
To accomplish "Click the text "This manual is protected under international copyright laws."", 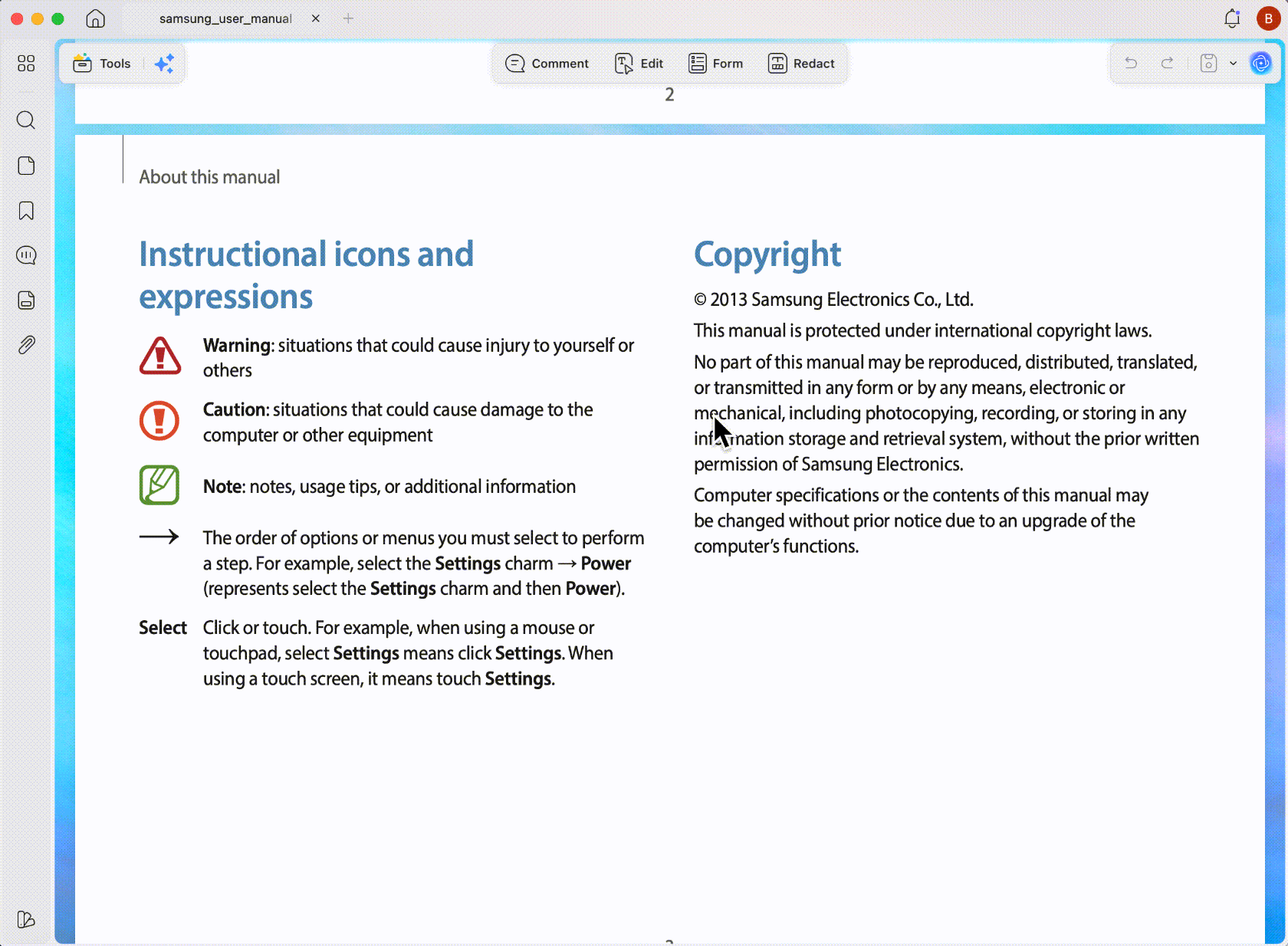I will point(923,331).
